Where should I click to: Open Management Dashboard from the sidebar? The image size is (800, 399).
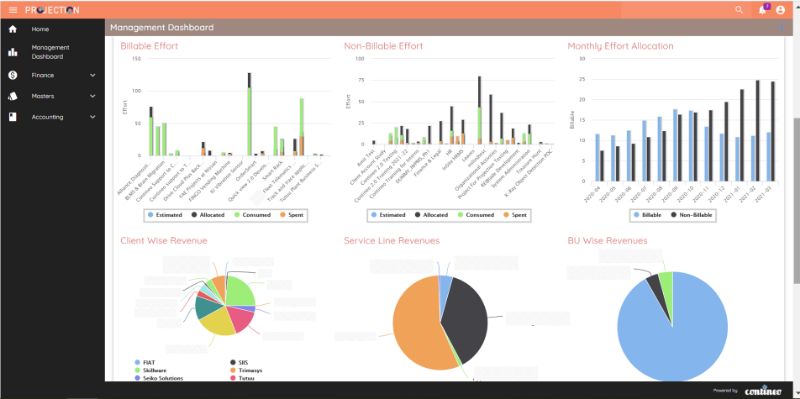tap(51, 52)
